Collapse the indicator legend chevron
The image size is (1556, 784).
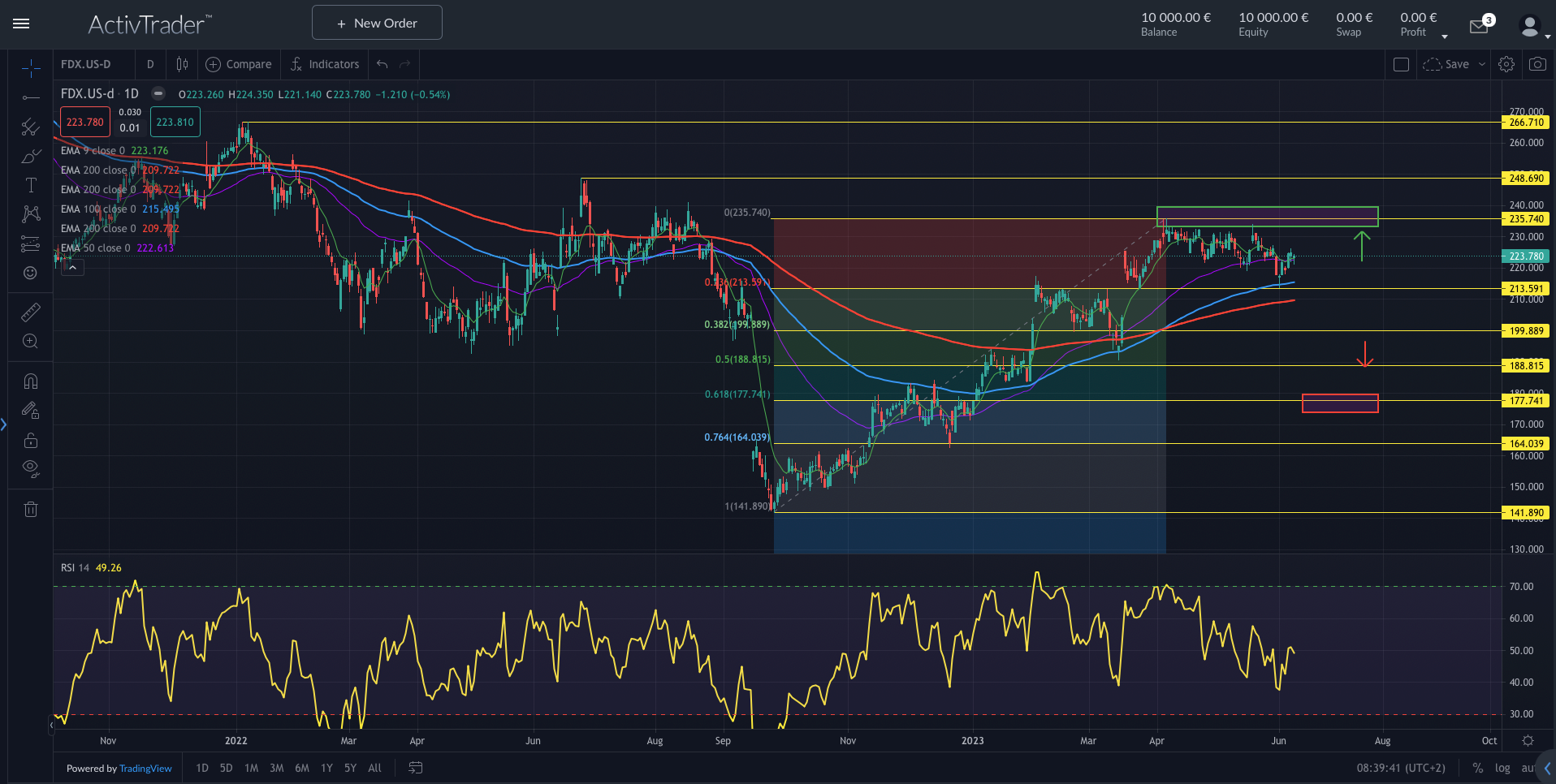point(72,267)
